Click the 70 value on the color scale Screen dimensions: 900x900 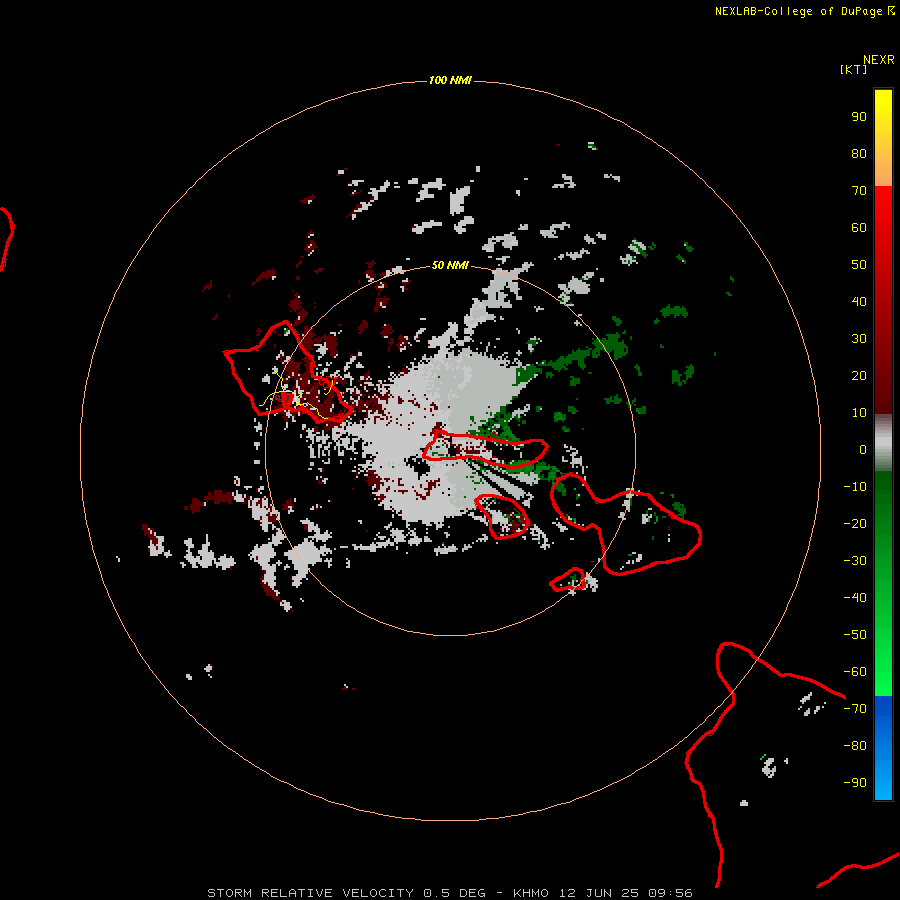[x=859, y=191]
